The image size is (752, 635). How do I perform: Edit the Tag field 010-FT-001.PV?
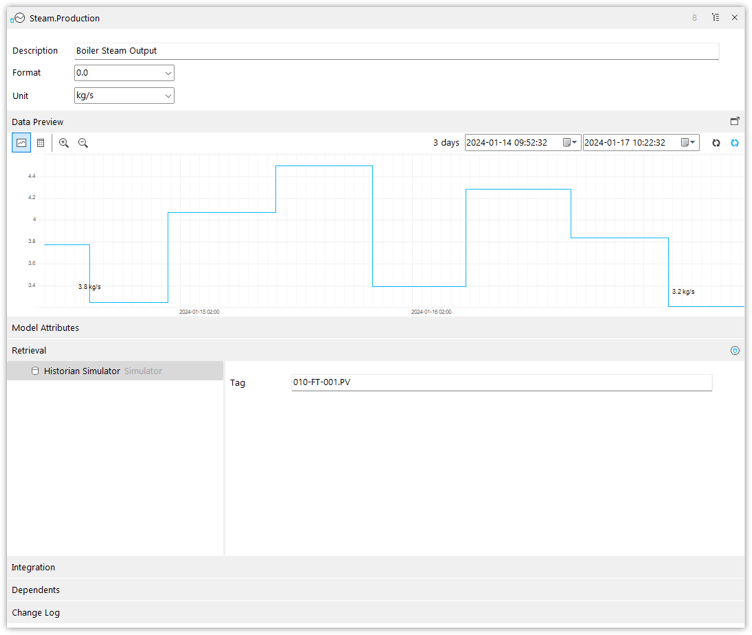click(502, 383)
